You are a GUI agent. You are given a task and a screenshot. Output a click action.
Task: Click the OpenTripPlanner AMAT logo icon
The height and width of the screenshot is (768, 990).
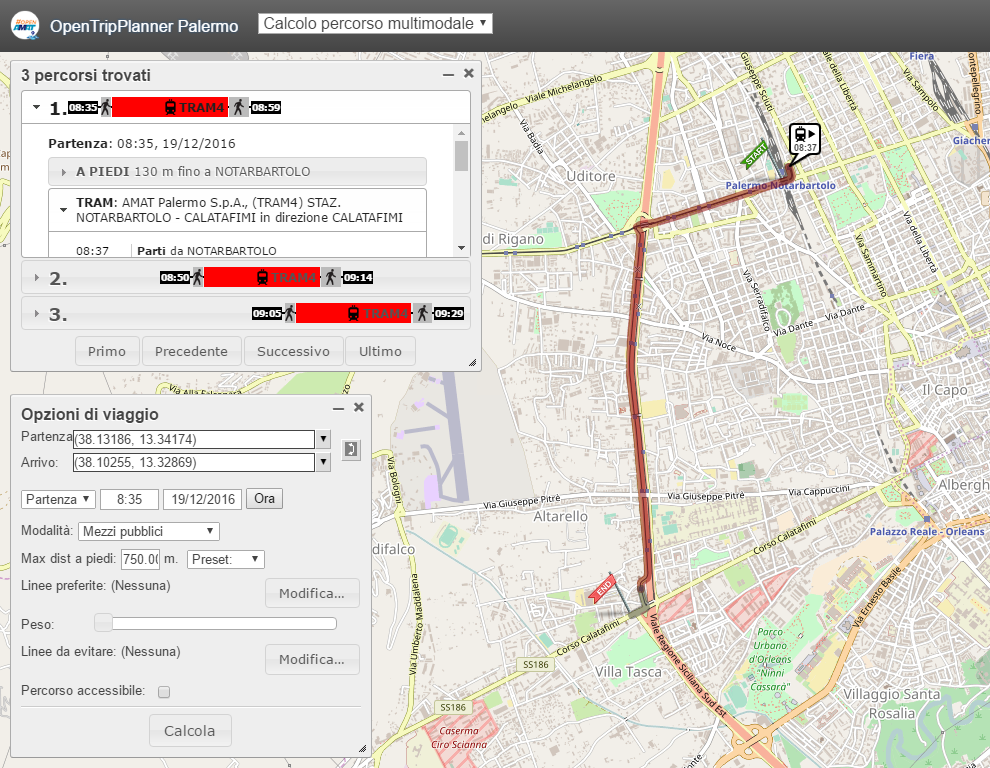[25, 26]
